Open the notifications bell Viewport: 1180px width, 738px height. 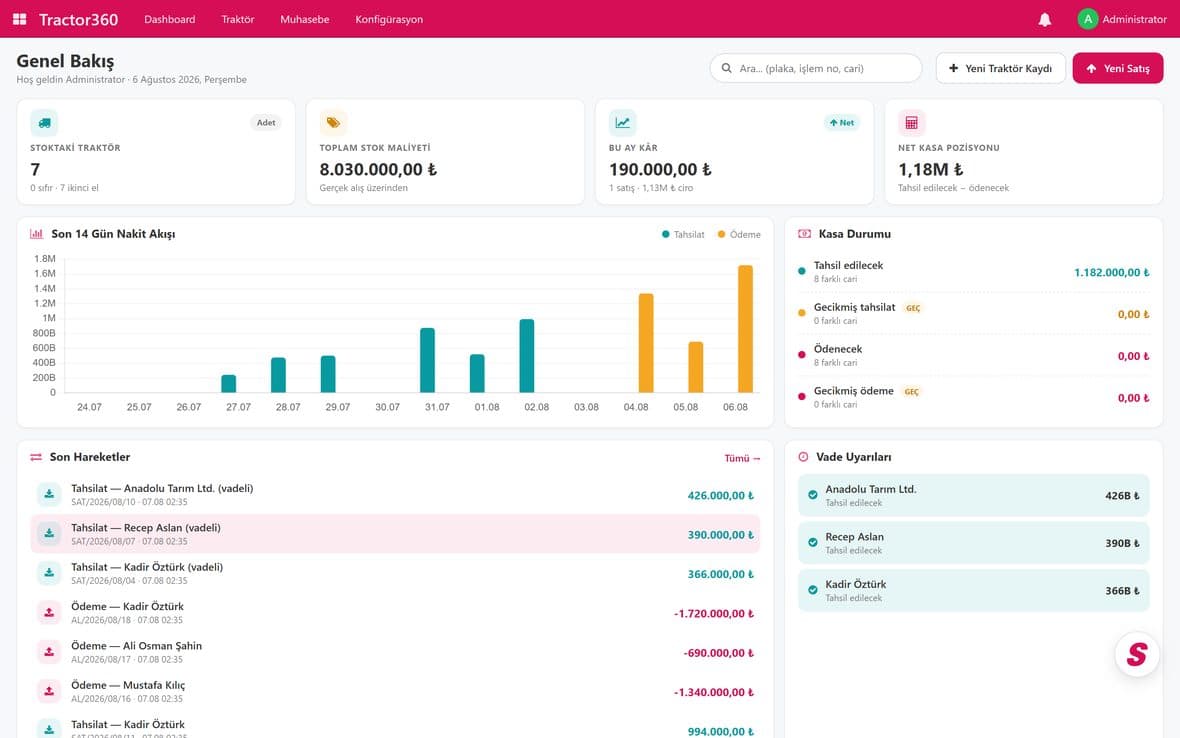tap(1045, 20)
